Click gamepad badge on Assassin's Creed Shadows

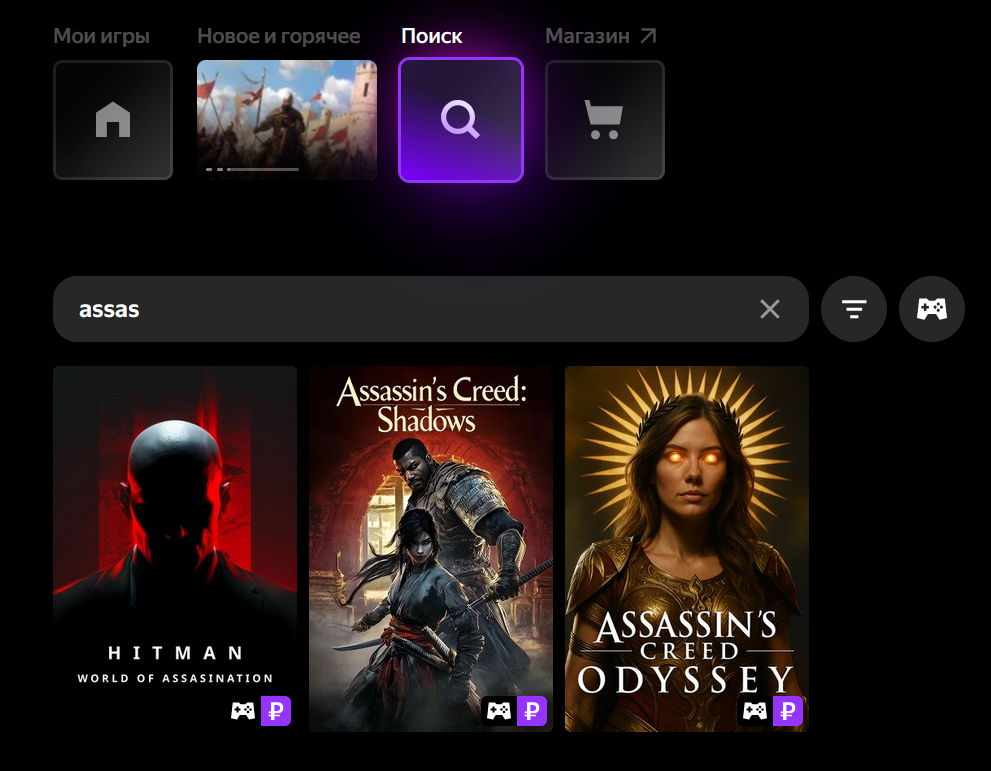click(499, 711)
